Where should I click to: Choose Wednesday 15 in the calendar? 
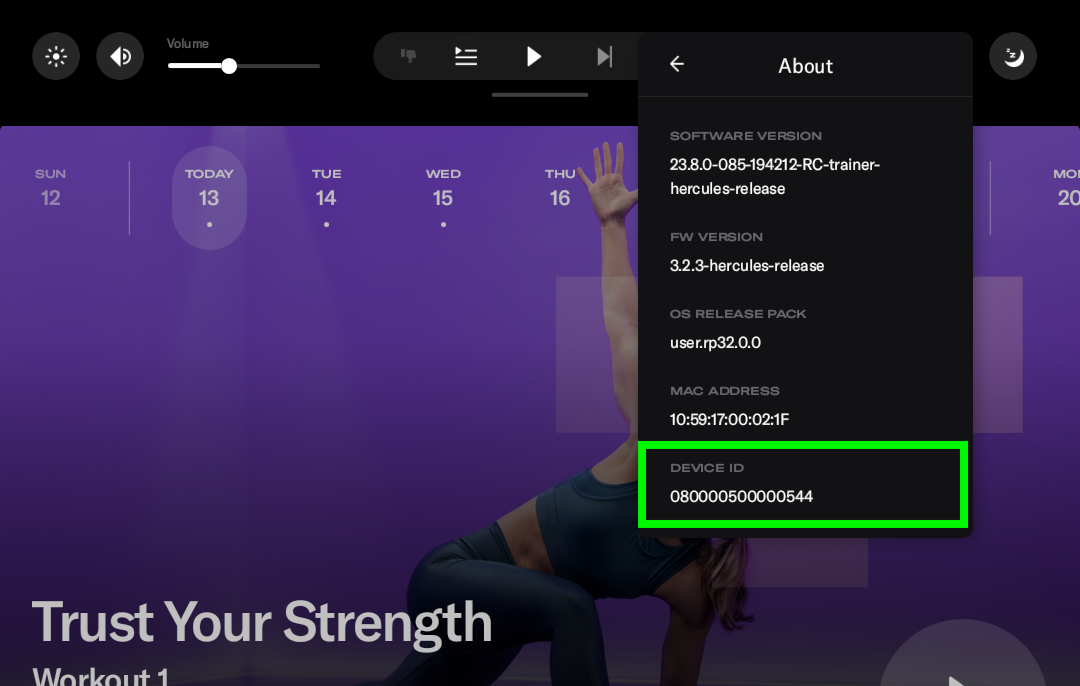443,188
